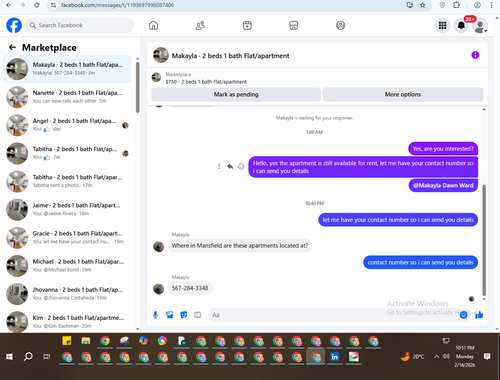Image resolution: width=500 pixels, height=380 pixels.
Task: Open the taskbar volume icon
Action: pyautogui.click(x=446, y=357)
